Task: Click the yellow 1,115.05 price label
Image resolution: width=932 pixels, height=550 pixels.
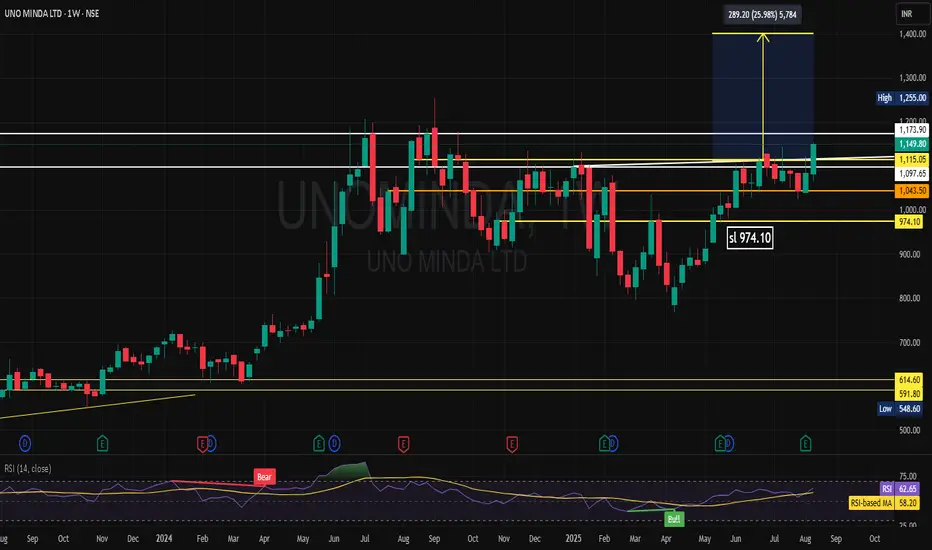Action: coord(912,159)
